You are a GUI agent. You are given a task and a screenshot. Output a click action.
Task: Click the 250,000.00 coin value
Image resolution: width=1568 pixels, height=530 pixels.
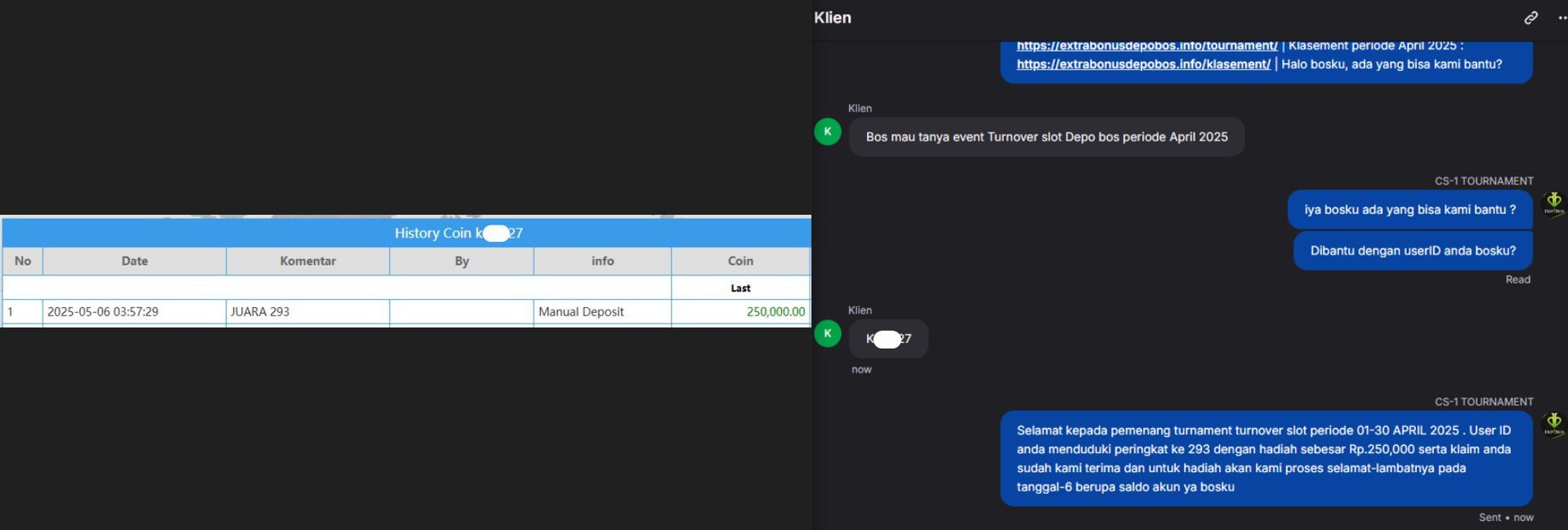(x=775, y=312)
